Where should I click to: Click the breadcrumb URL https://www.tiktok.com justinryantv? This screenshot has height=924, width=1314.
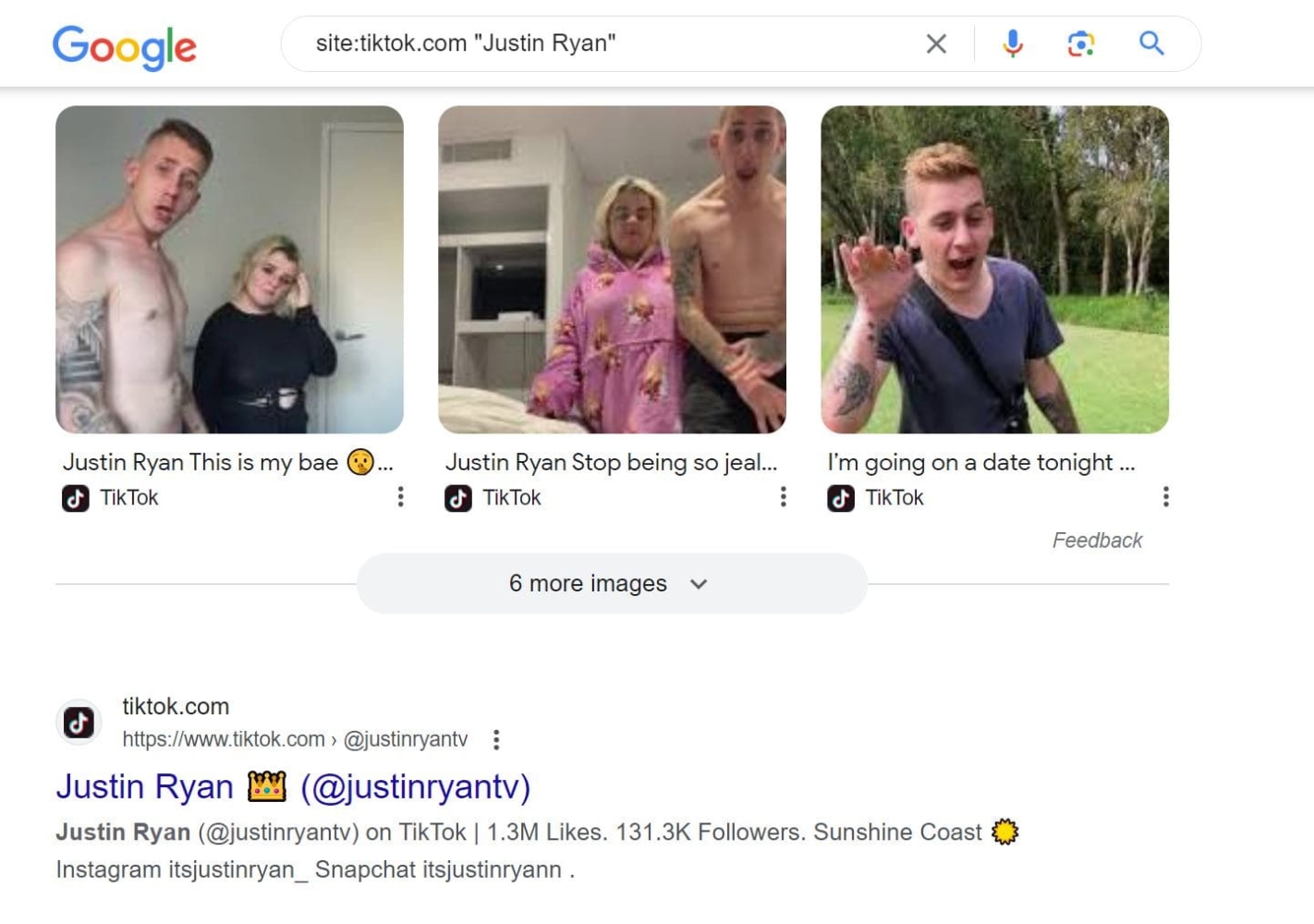click(x=295, y=738)
